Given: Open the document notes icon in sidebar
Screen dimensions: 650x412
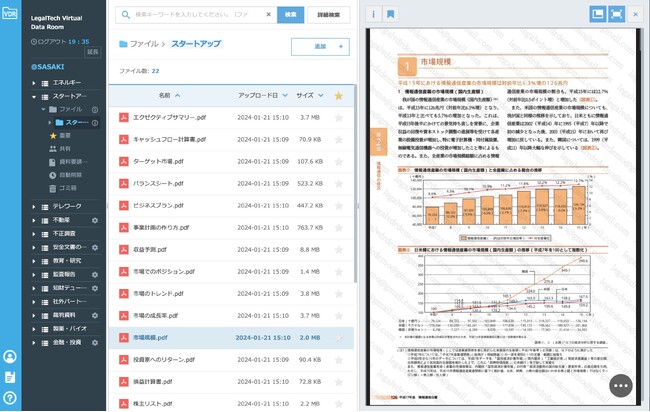Looking at the screenshot, I should [x=10, y=377].
